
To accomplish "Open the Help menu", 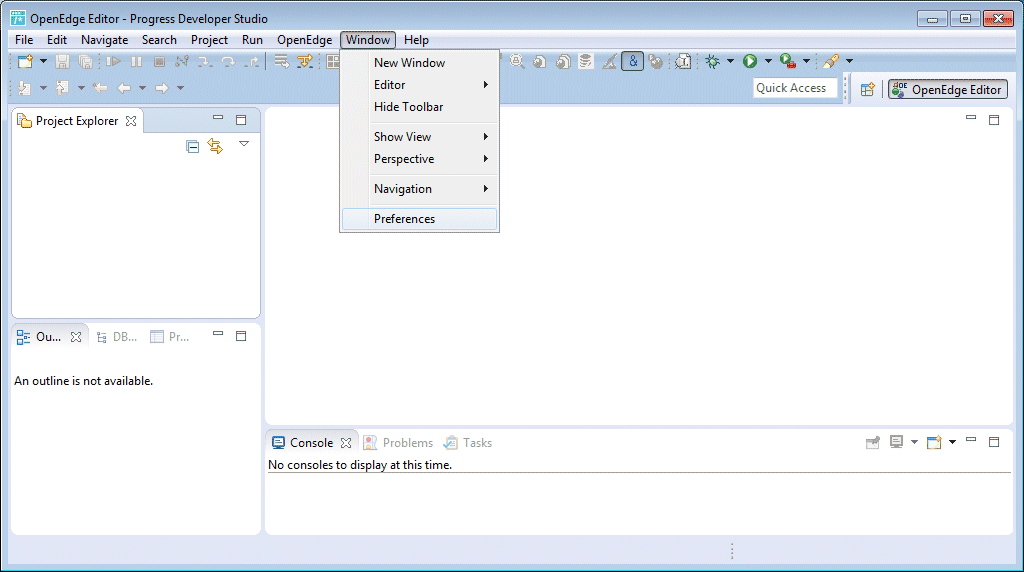I will (x=416, y=40).
